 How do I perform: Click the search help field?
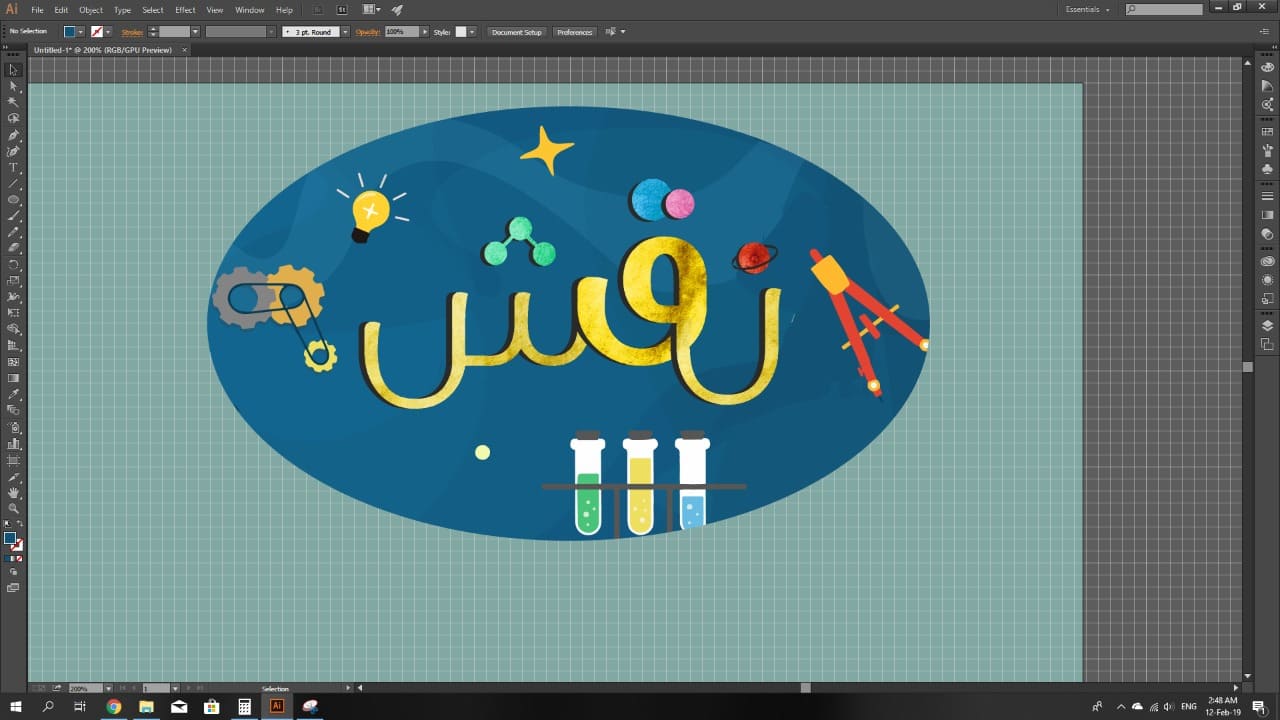[x=1164, y=10]
